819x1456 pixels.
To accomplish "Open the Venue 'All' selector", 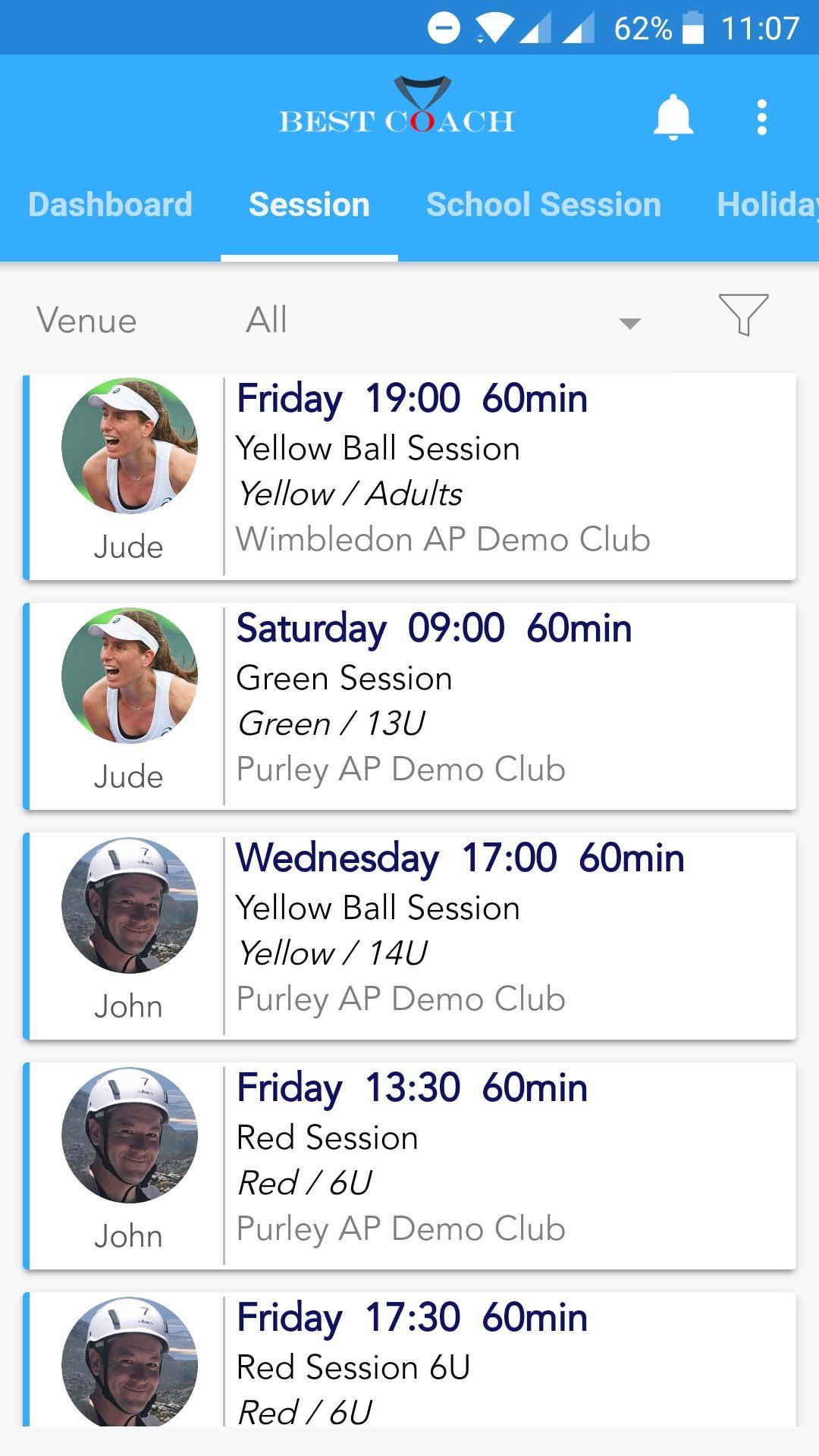I will click(444, 320).
